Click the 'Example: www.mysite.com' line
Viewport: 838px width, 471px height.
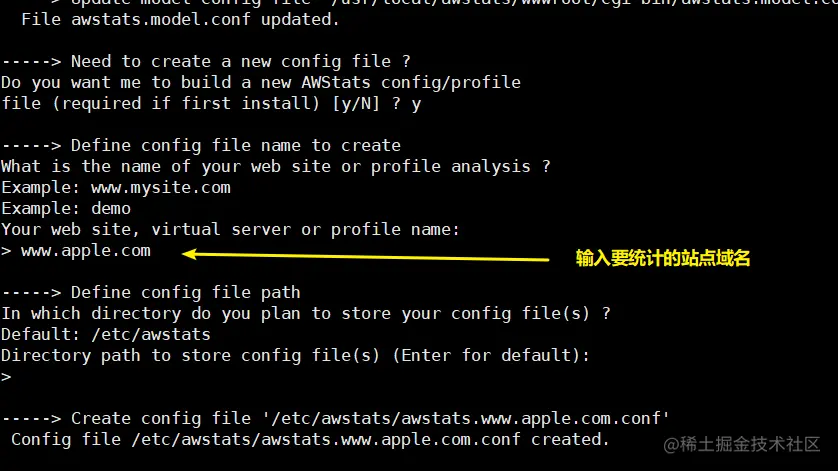point(116,188)
